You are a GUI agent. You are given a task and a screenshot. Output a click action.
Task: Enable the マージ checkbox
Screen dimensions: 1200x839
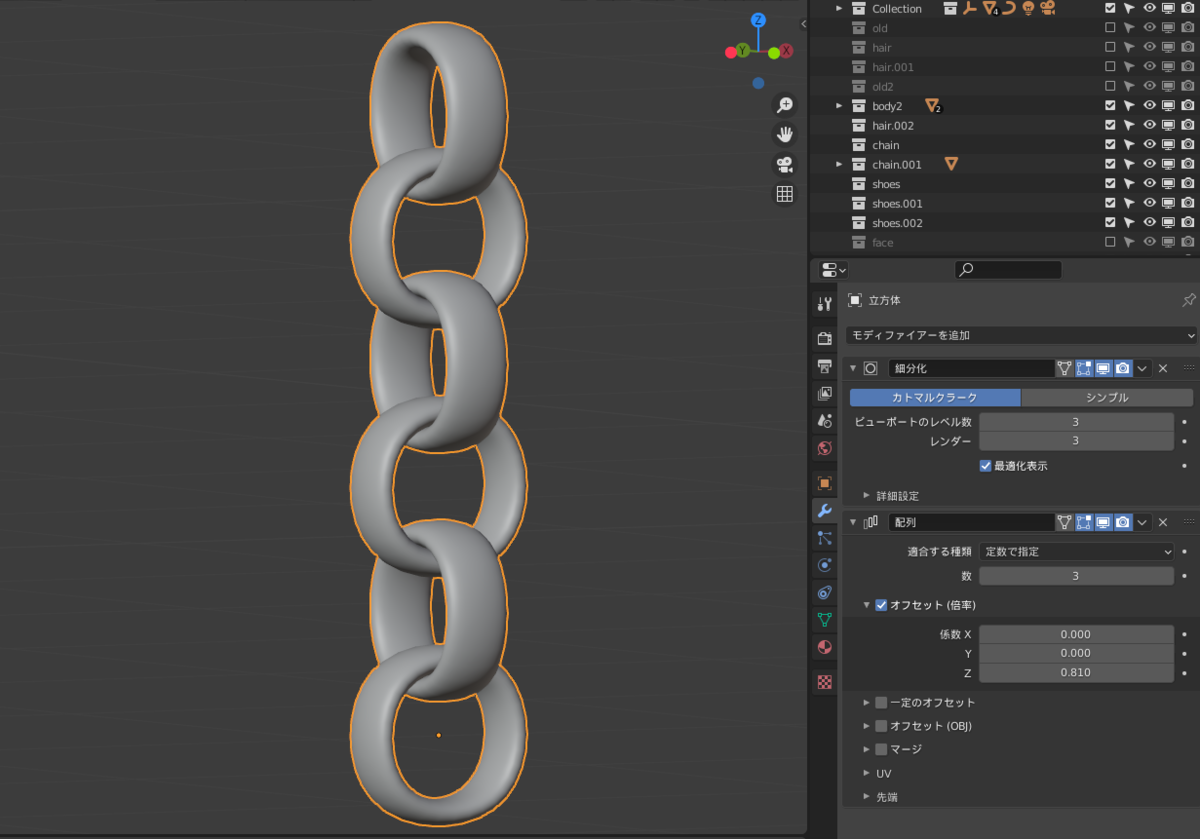[881, 749]
